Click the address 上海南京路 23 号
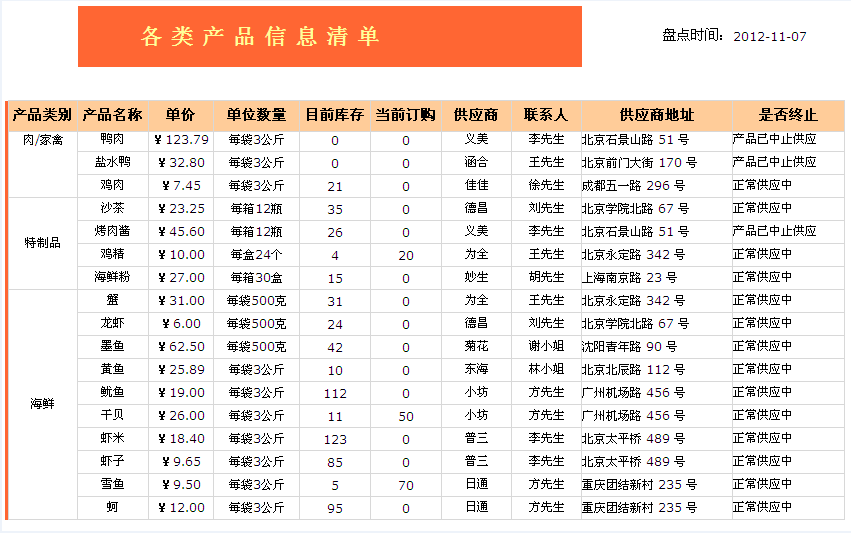The width and height of the screenshot is (851, 533). [x=630, y=278]
